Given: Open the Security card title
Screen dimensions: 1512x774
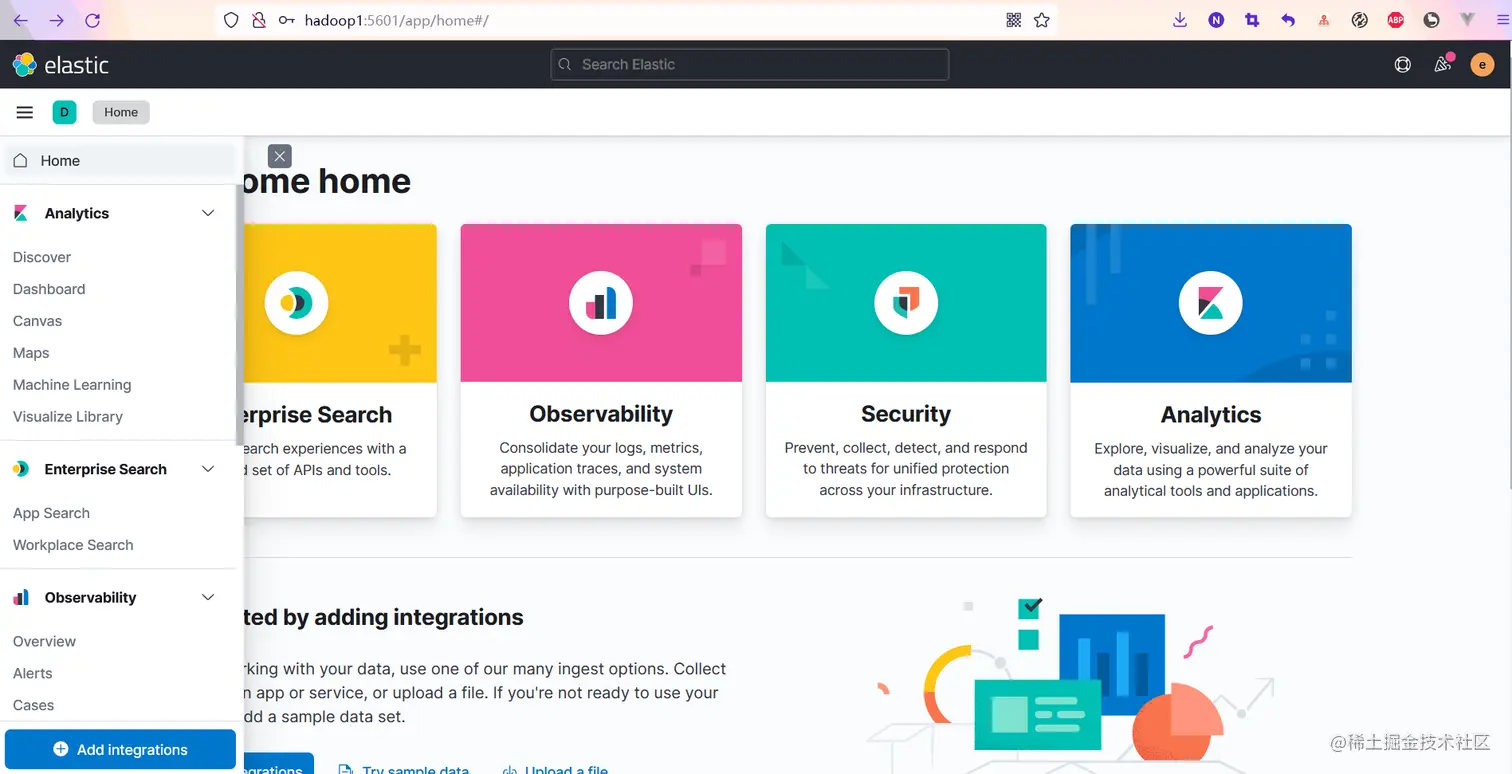Looking at the screenshot, I should point(906,414).
